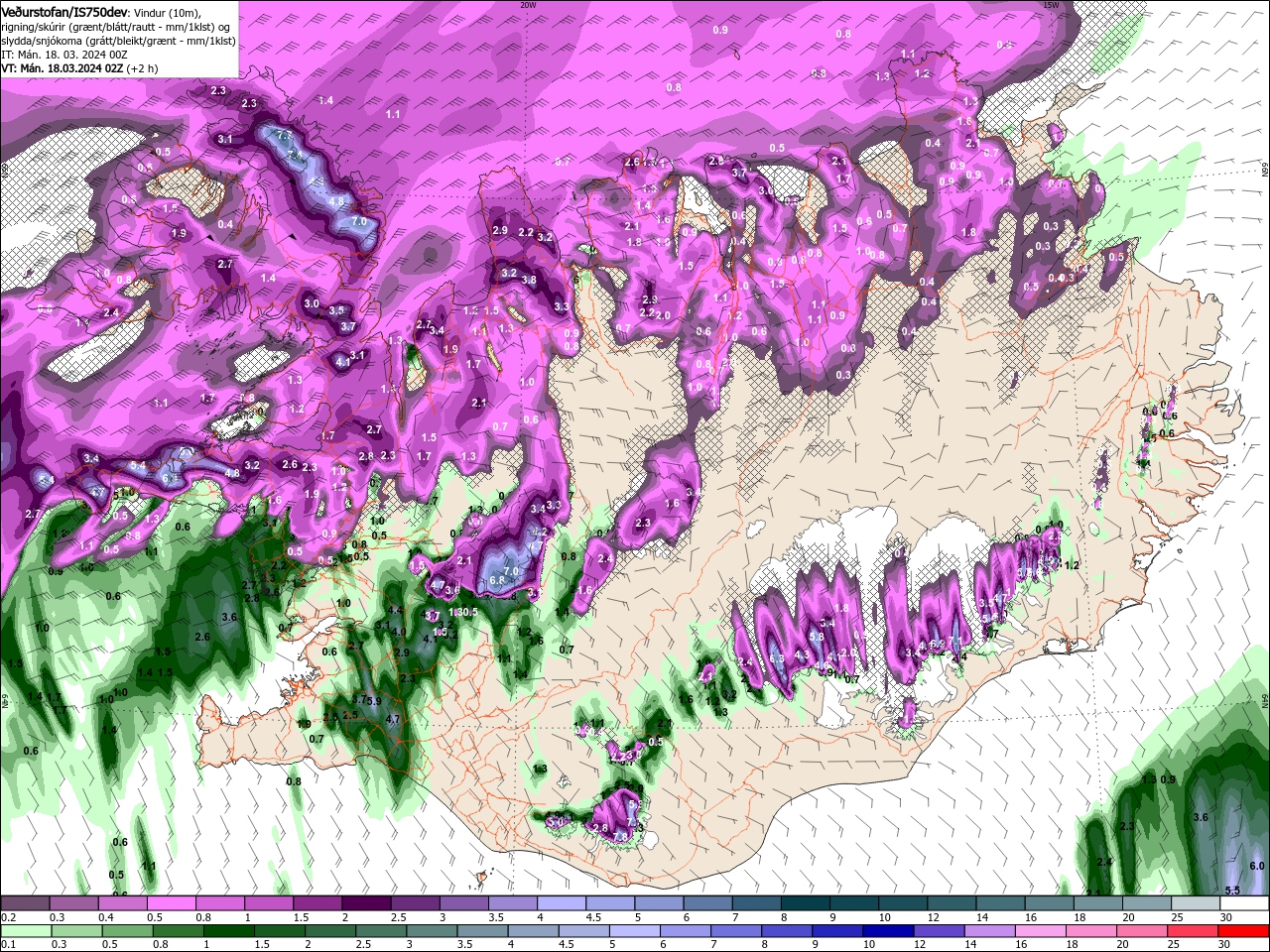Pick upper legend swatch between 8 and 9
The image size is (1270, 952).
[806, 903]
